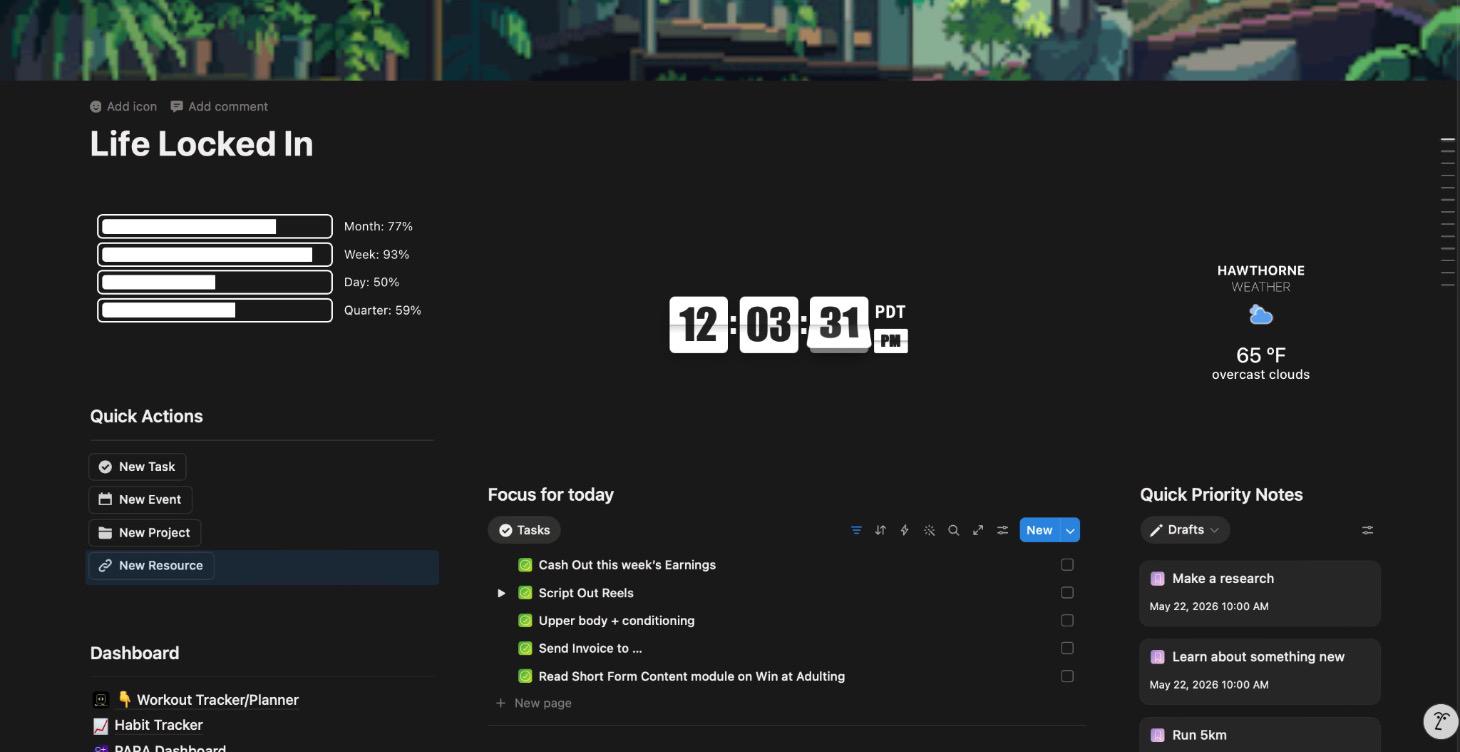The height and width of the screenshot is (752, 1460).
Task: Check the Script Out Reels task checkbox
Action: tap(1067, 593)
